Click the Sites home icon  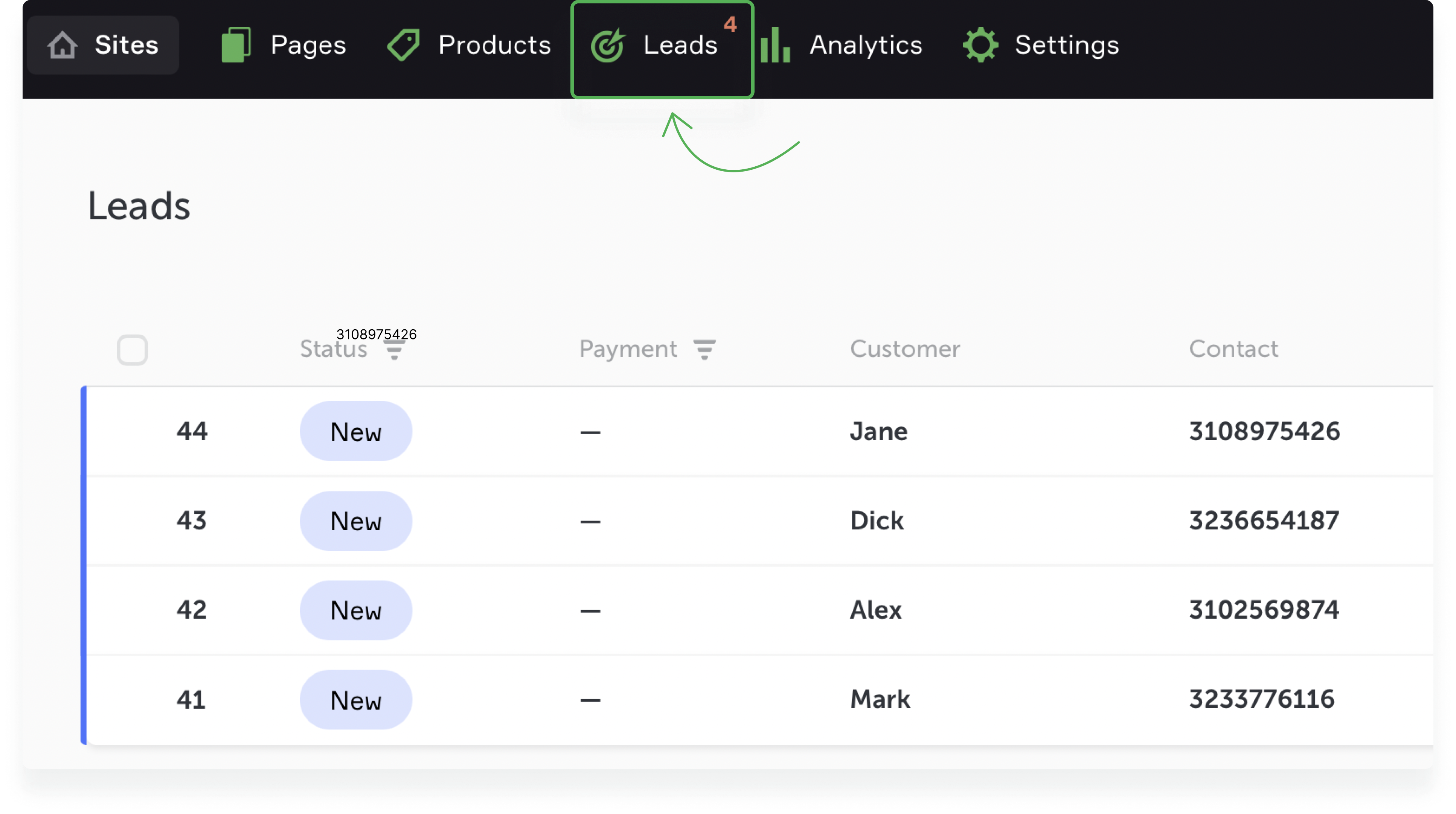(x=63, y=44)
